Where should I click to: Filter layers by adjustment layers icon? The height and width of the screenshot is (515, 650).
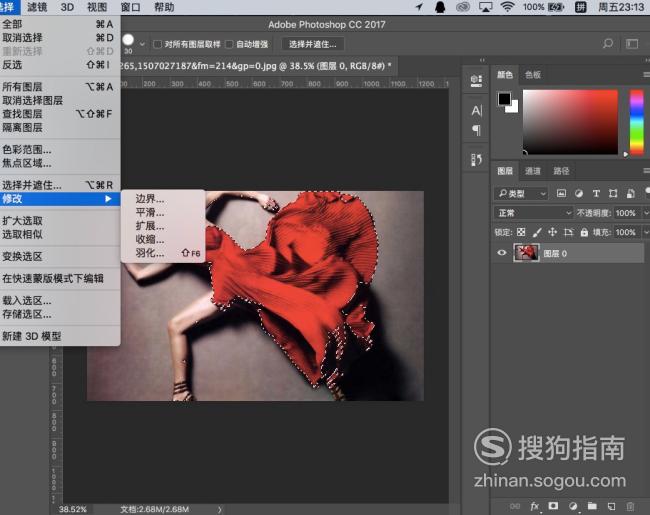click(579, 193)
